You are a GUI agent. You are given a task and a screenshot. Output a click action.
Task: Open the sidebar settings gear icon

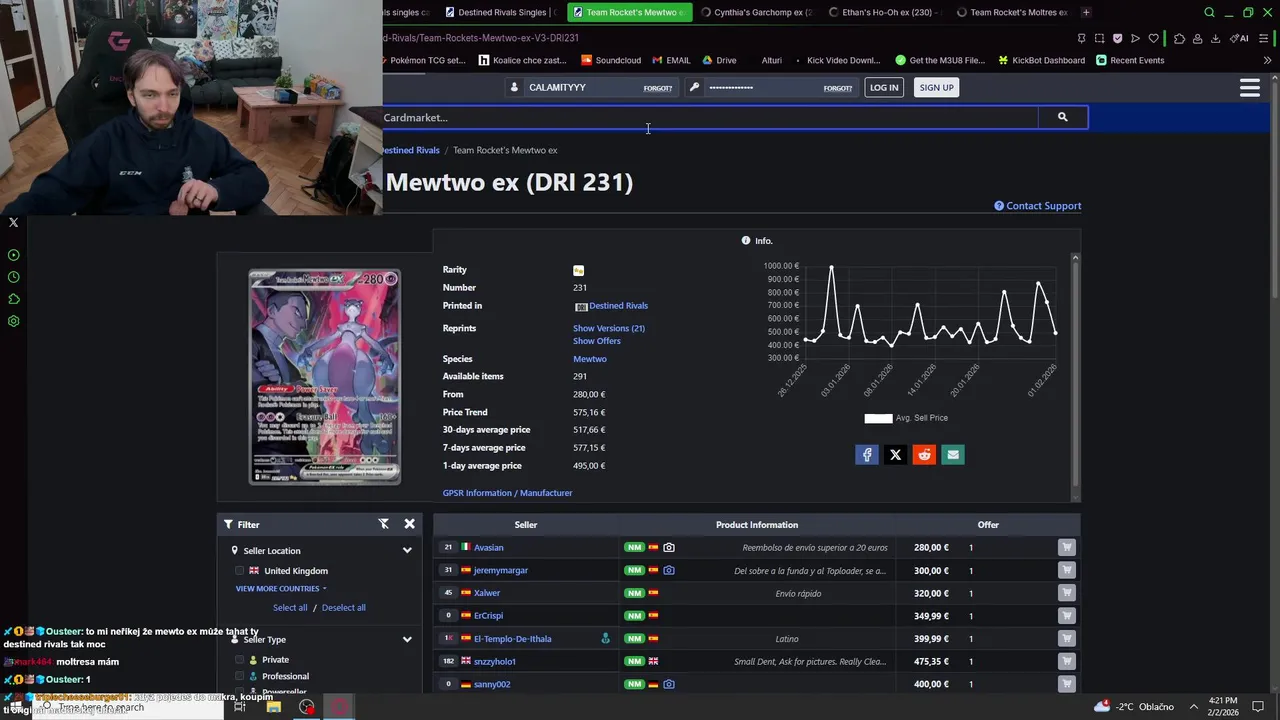[x=14, y=321]
